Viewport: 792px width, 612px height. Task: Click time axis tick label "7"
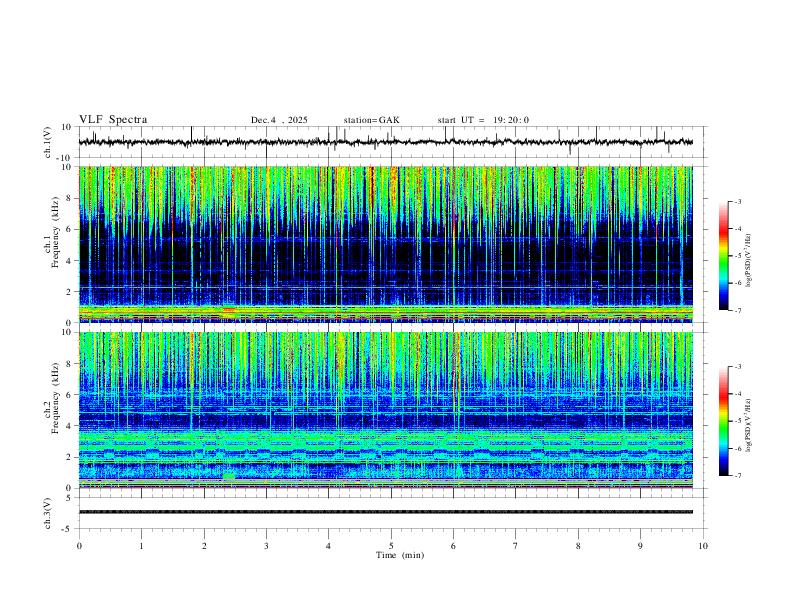pyautogui.click(x=516, y=546)
